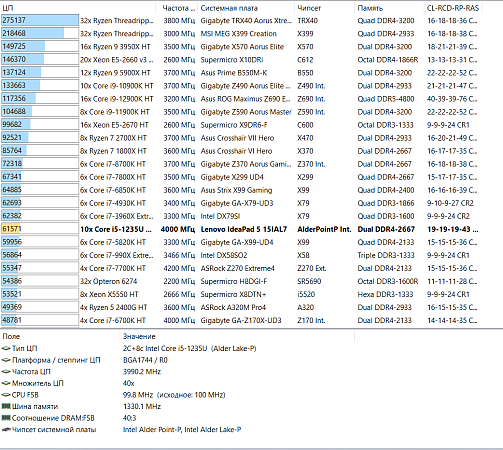Viewport: 503px width, 450px height.
Task: Click the SR5690 chipset cell
Action: [309, 281]
